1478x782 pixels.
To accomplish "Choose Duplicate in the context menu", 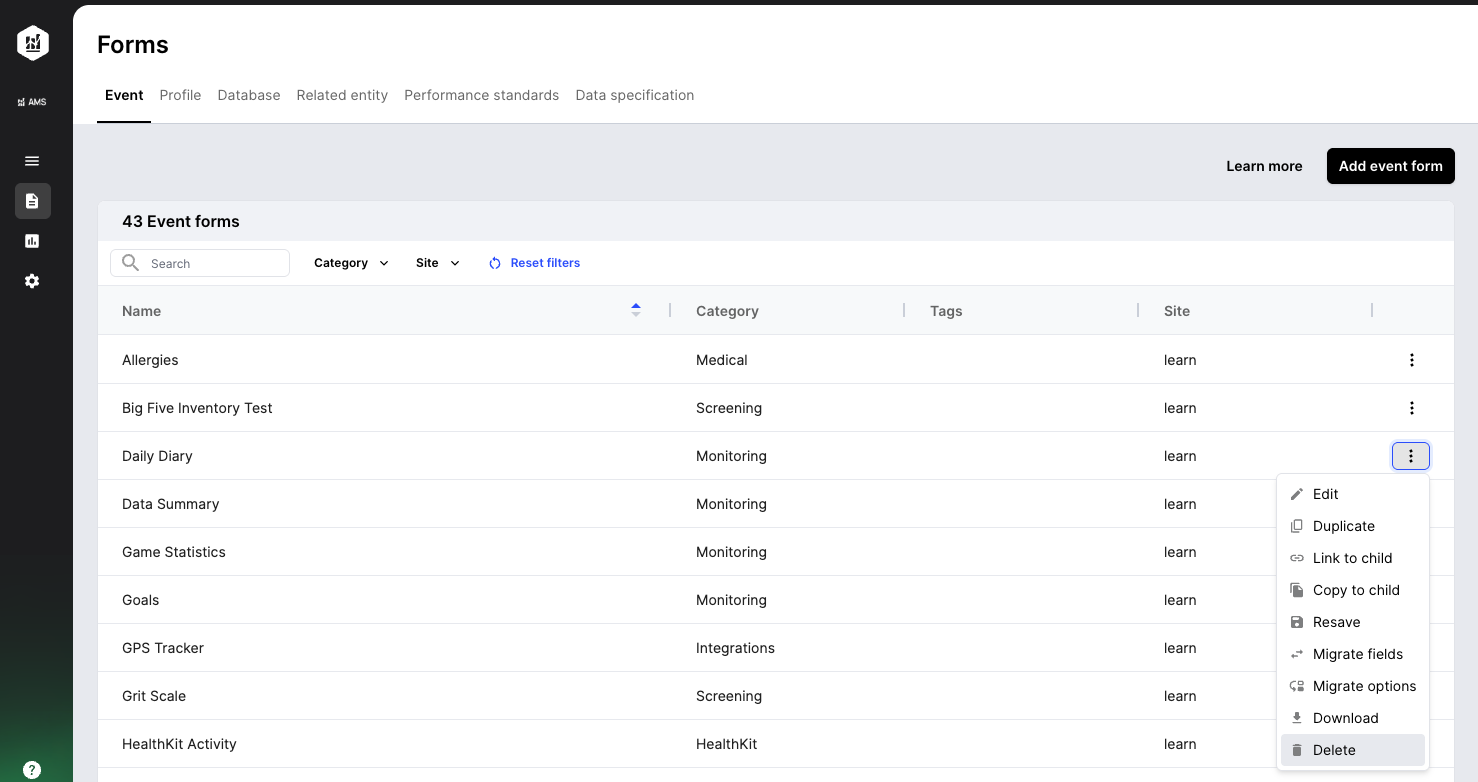I will pos(1343,526).
